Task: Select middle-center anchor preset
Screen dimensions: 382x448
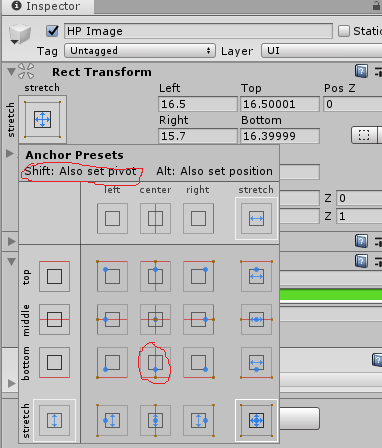Action: tap(155, 319)
